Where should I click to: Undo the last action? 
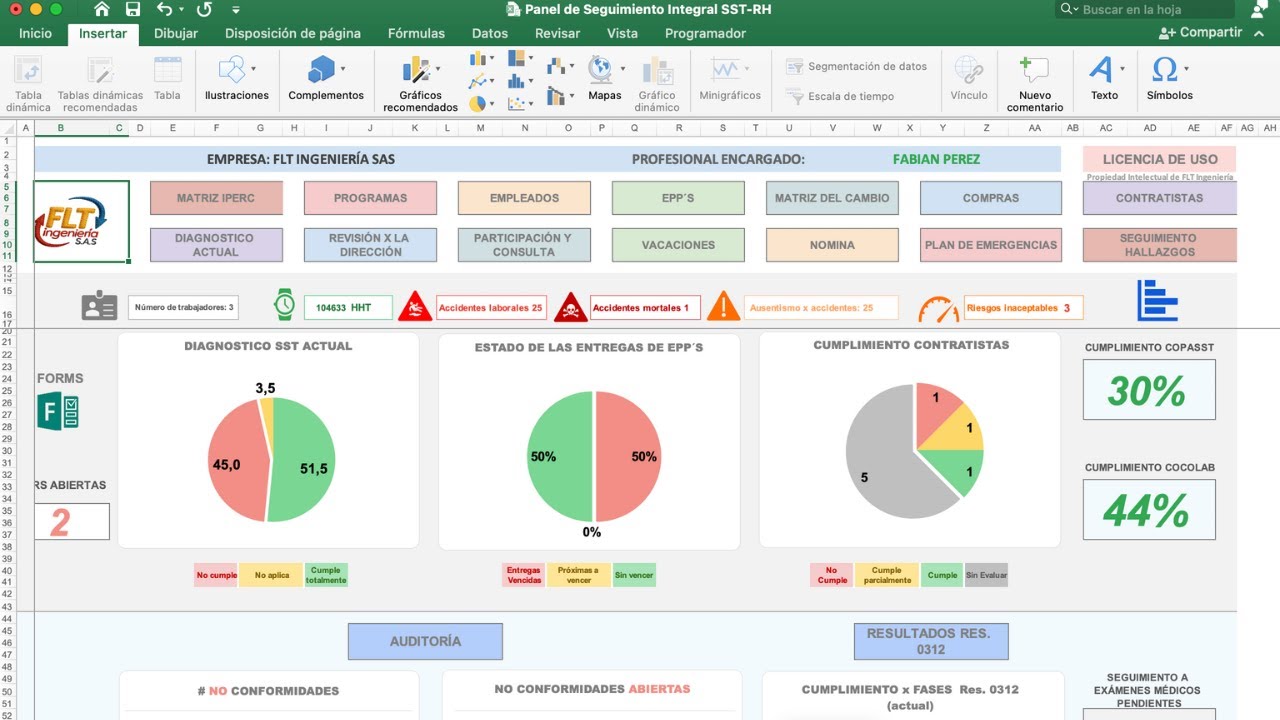point(166,10)
